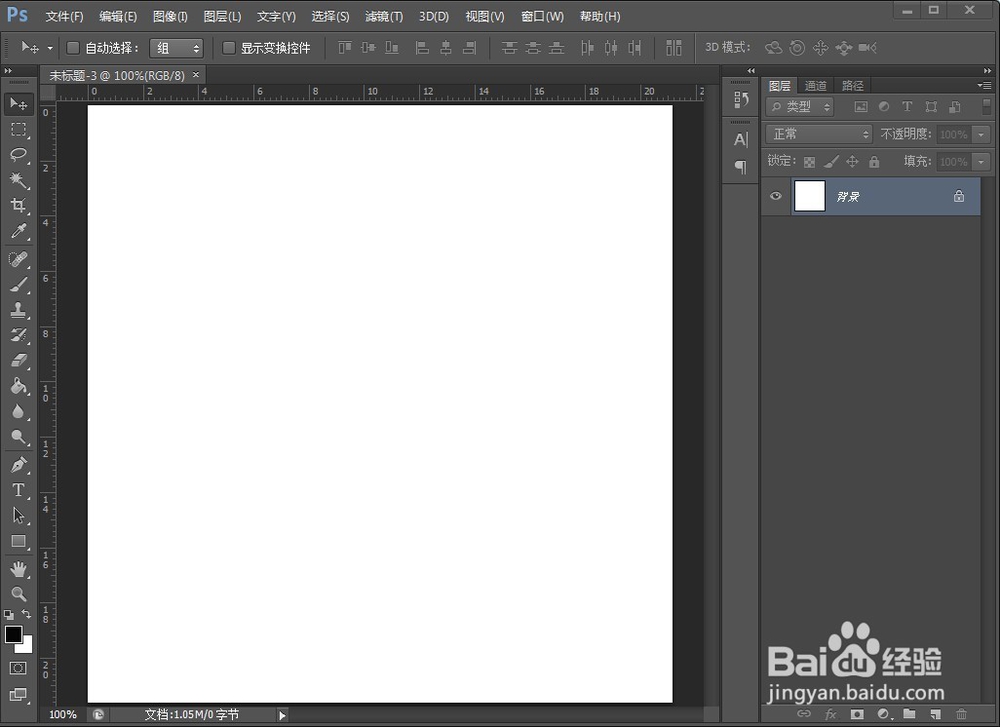Select the Dodge tool

18,437
